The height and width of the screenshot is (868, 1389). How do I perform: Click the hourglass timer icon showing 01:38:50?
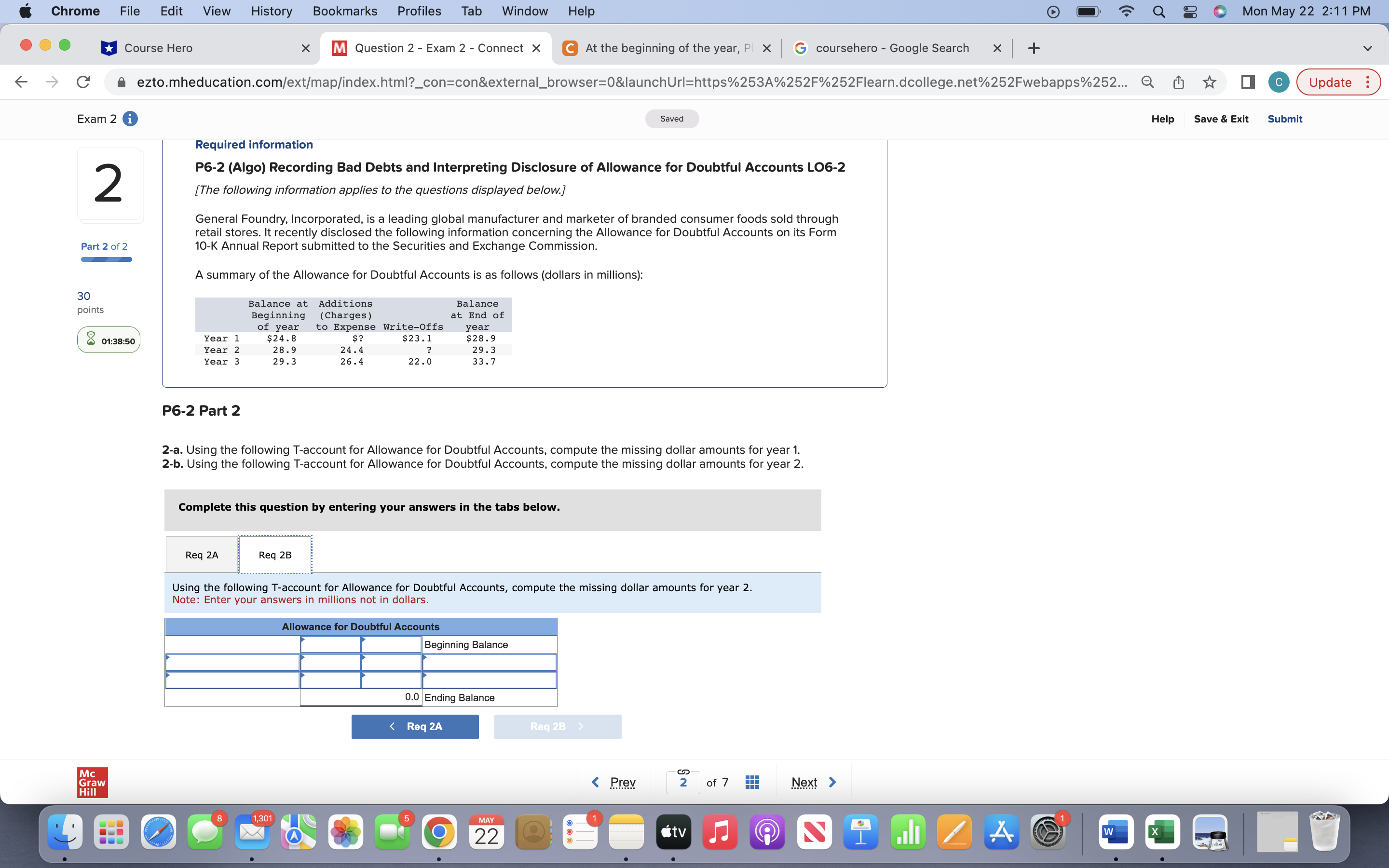coord(91,339)
